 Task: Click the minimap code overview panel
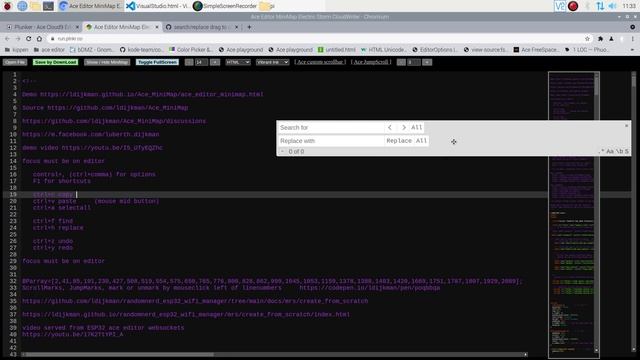coord(573,215)
